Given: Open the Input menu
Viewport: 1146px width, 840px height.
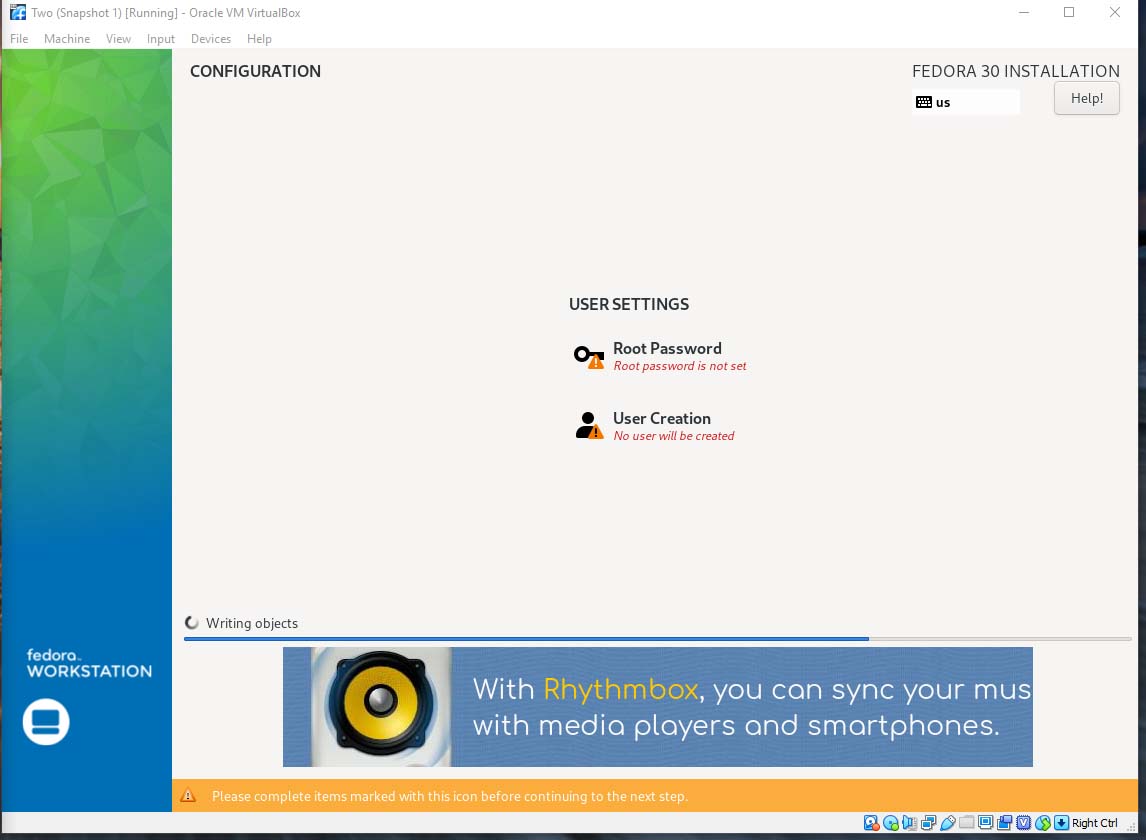Looking at the screenshot, I should [161, 39].
